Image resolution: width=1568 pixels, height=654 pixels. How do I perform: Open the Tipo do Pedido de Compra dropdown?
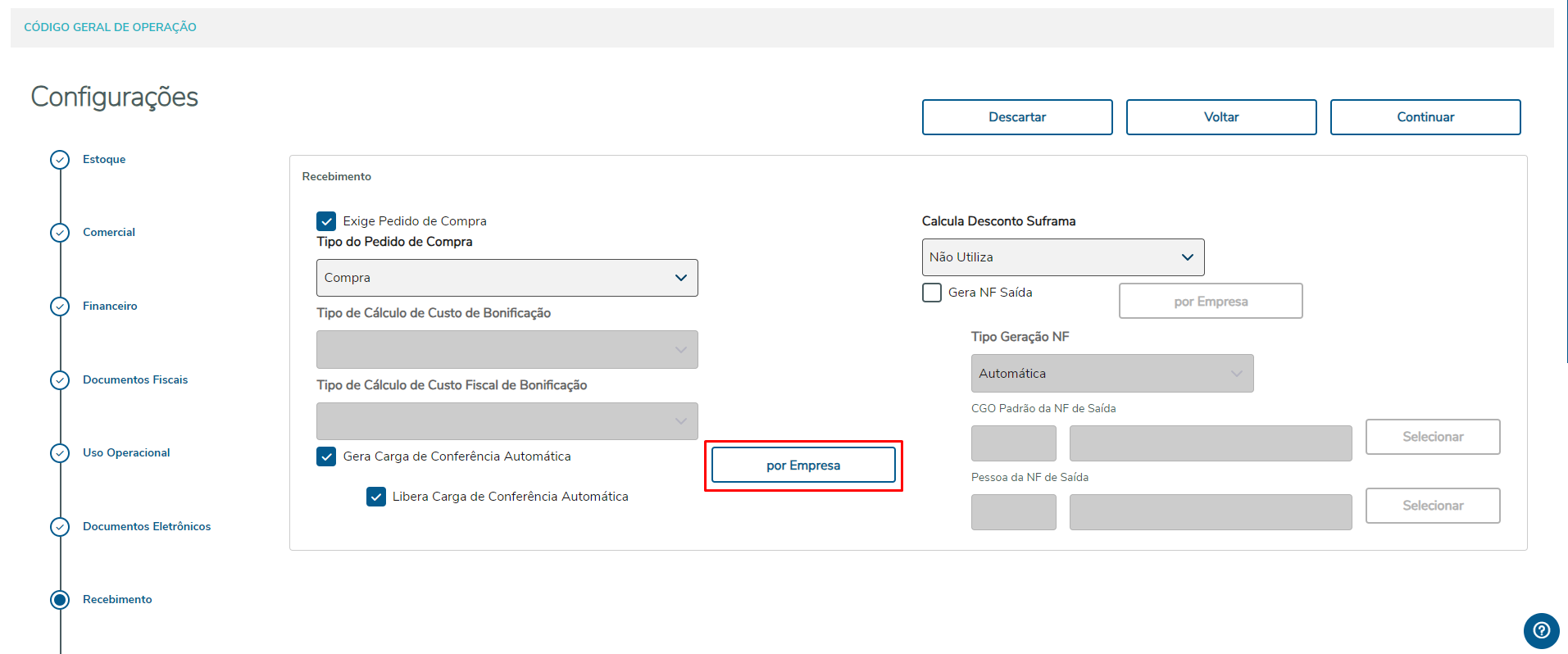pos(507,278)
